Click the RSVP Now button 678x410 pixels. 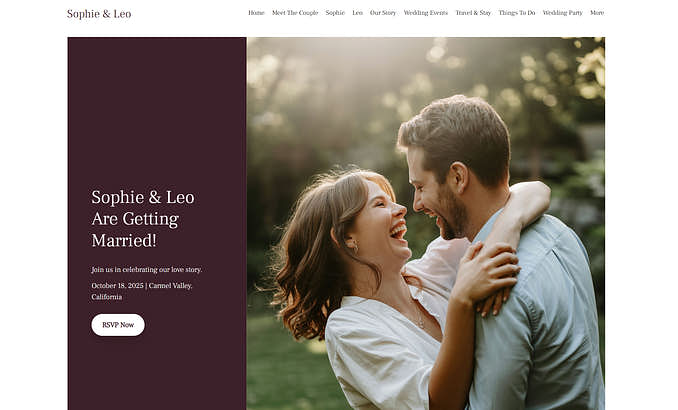(x=118, y=325)
